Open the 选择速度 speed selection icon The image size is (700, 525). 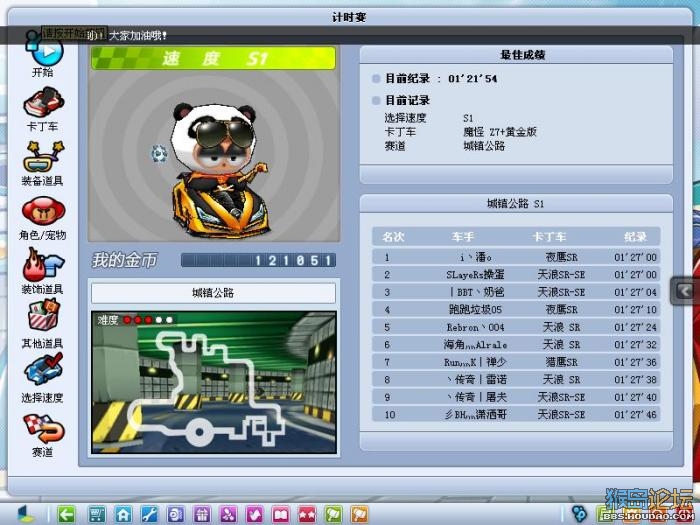click(44, 369)
